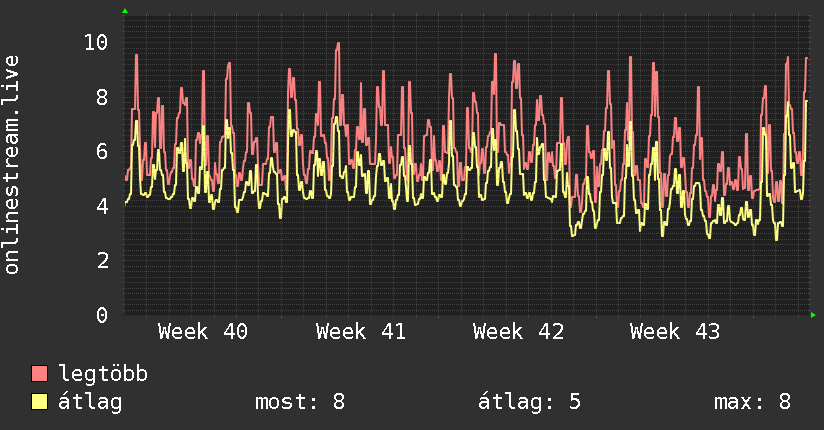
Task: Select the legtöbb legend label
Action: [x=103, y=373]
